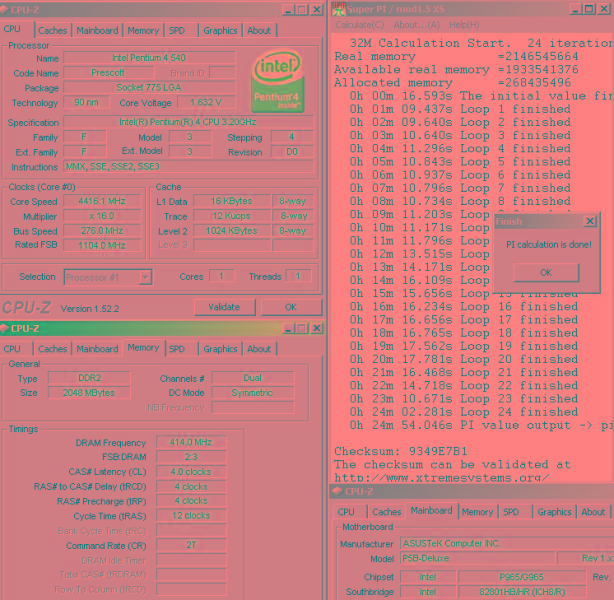Close the Super PI window
Image resolution: width=614 pixels, height=600 pixels.
click(x=604, y=9)
